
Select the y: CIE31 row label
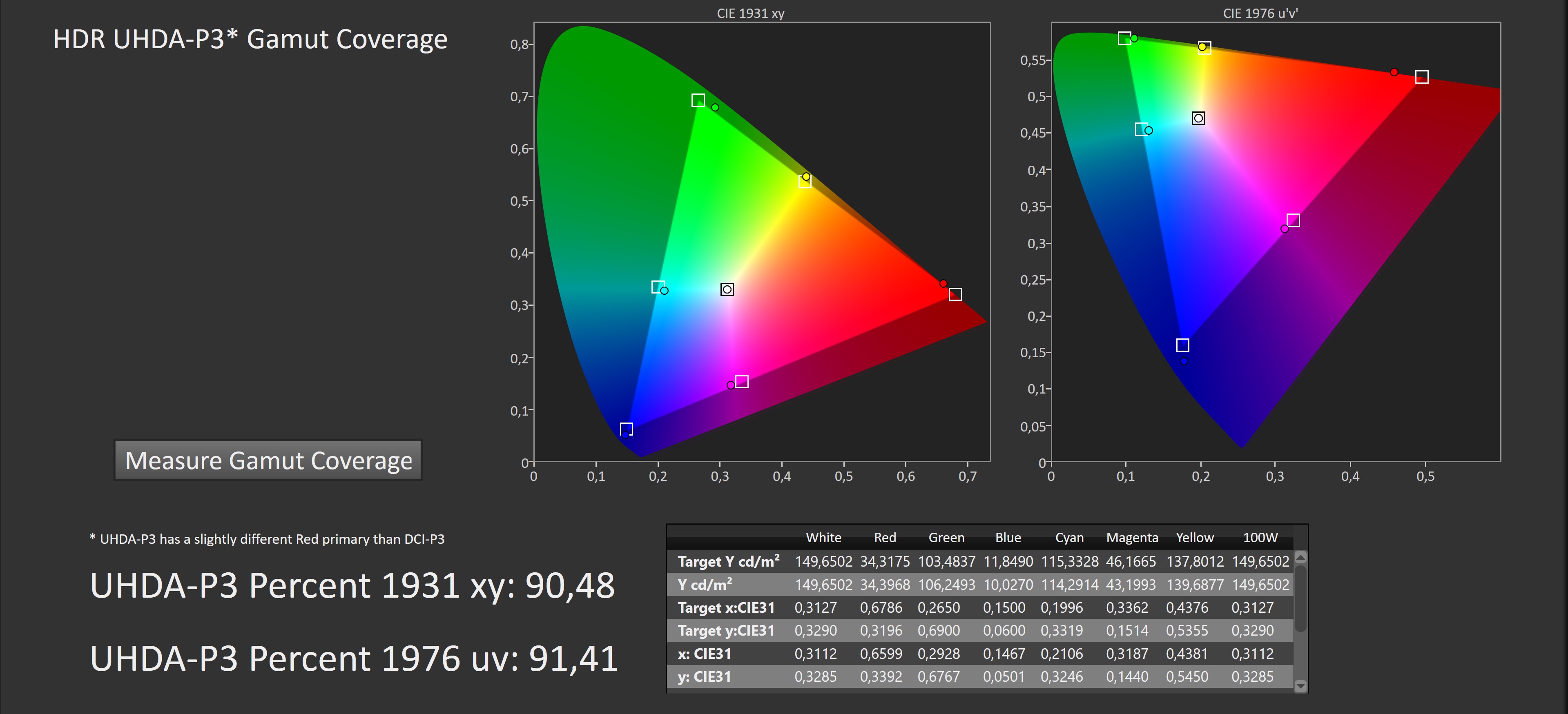[x=704, y=676]
